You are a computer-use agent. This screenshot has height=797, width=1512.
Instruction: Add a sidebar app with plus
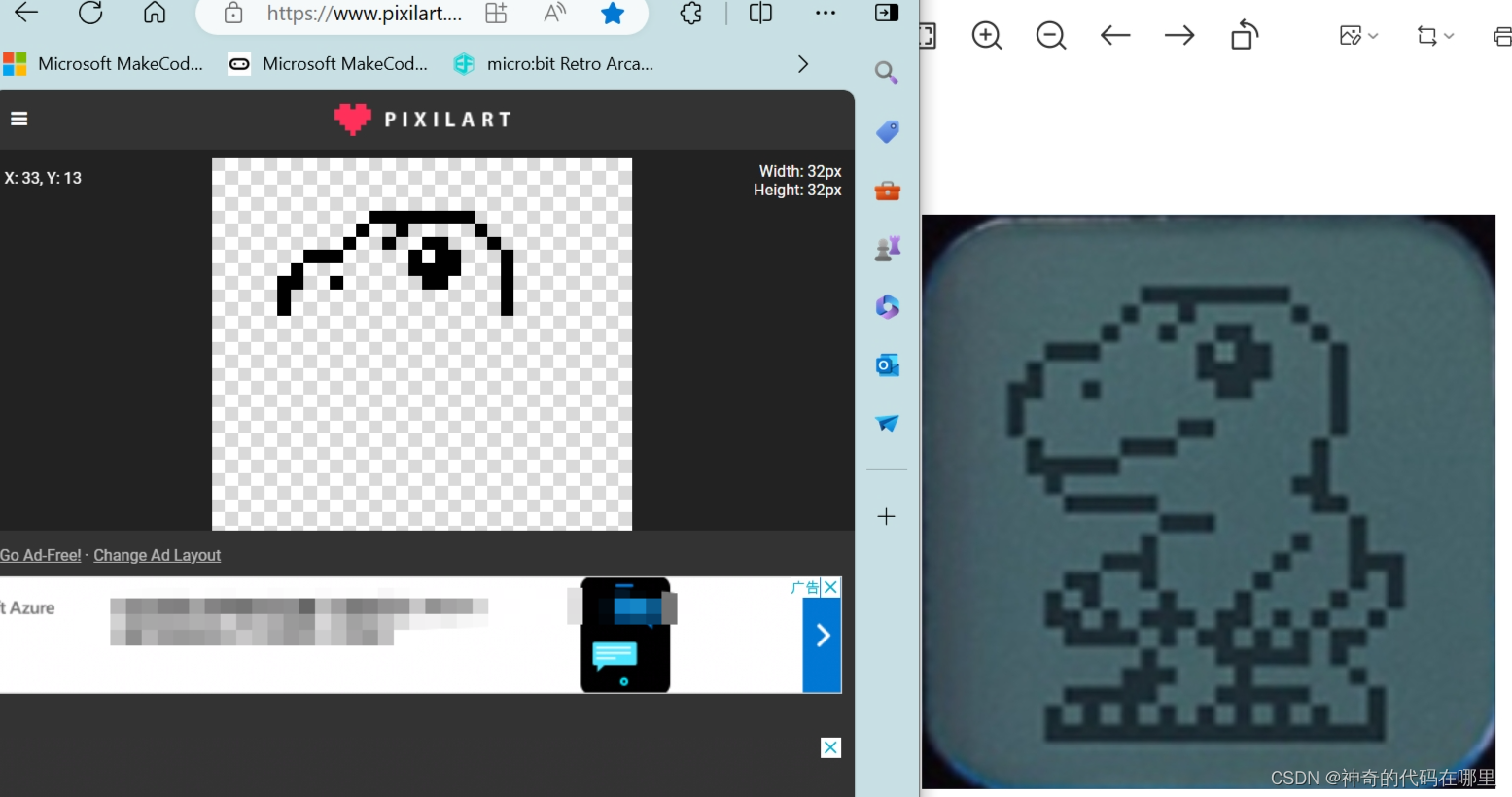886,516
